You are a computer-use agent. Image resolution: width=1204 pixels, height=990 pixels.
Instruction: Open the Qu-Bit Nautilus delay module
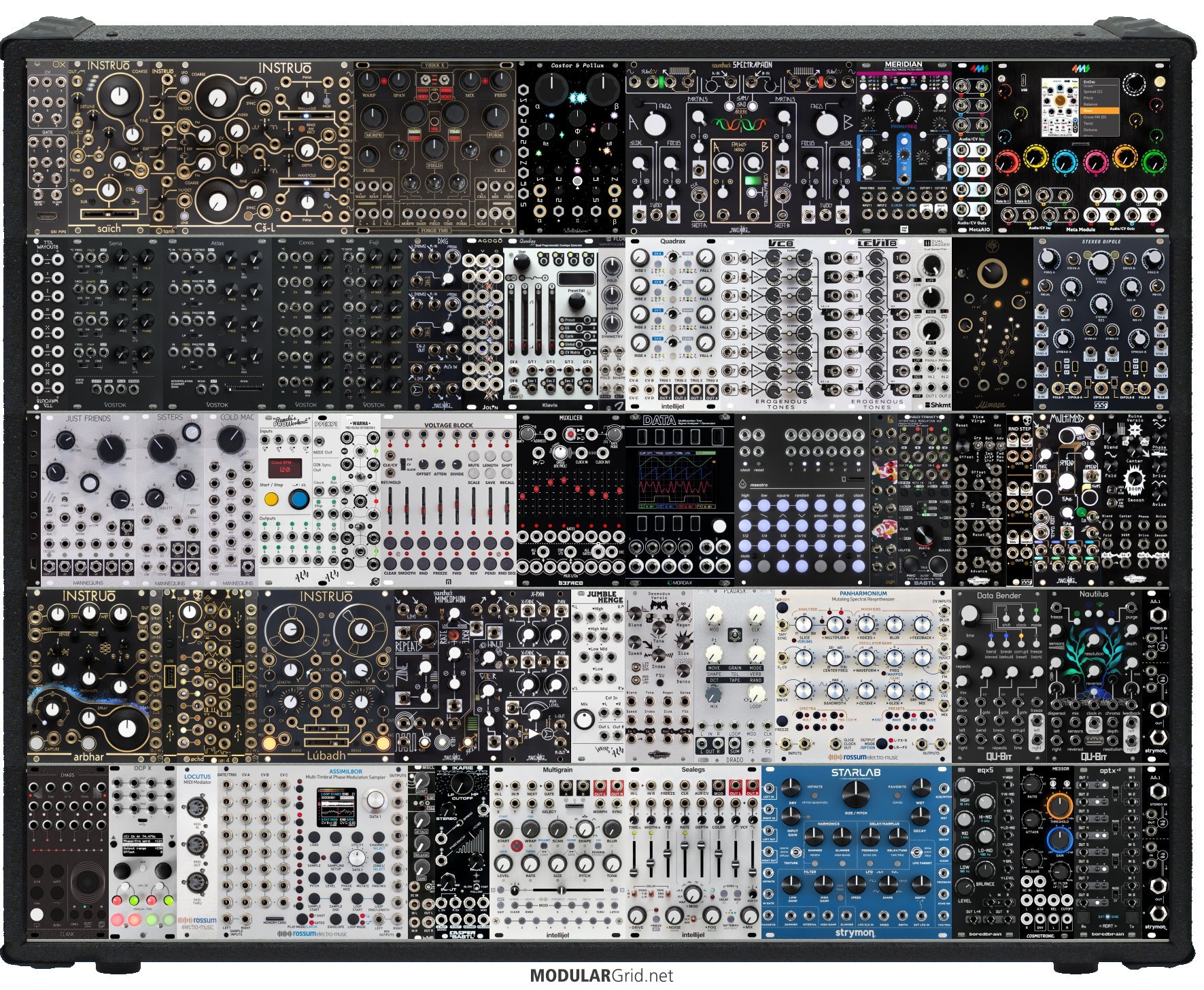1095,677
